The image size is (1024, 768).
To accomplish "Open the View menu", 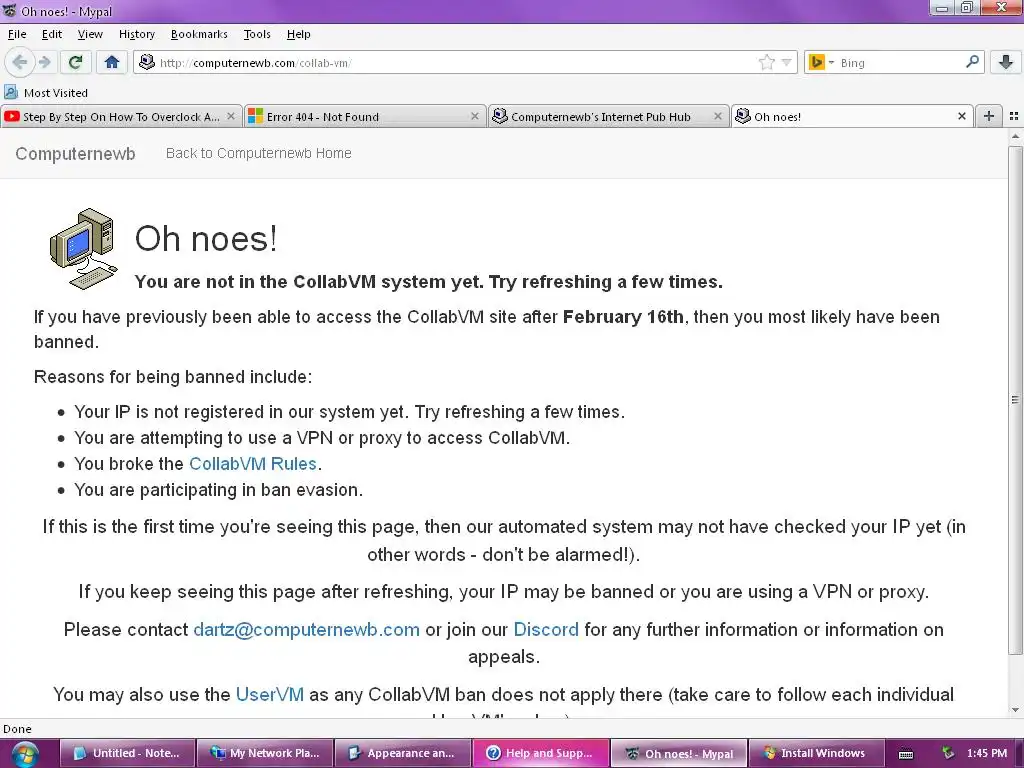I will [90, 34].
